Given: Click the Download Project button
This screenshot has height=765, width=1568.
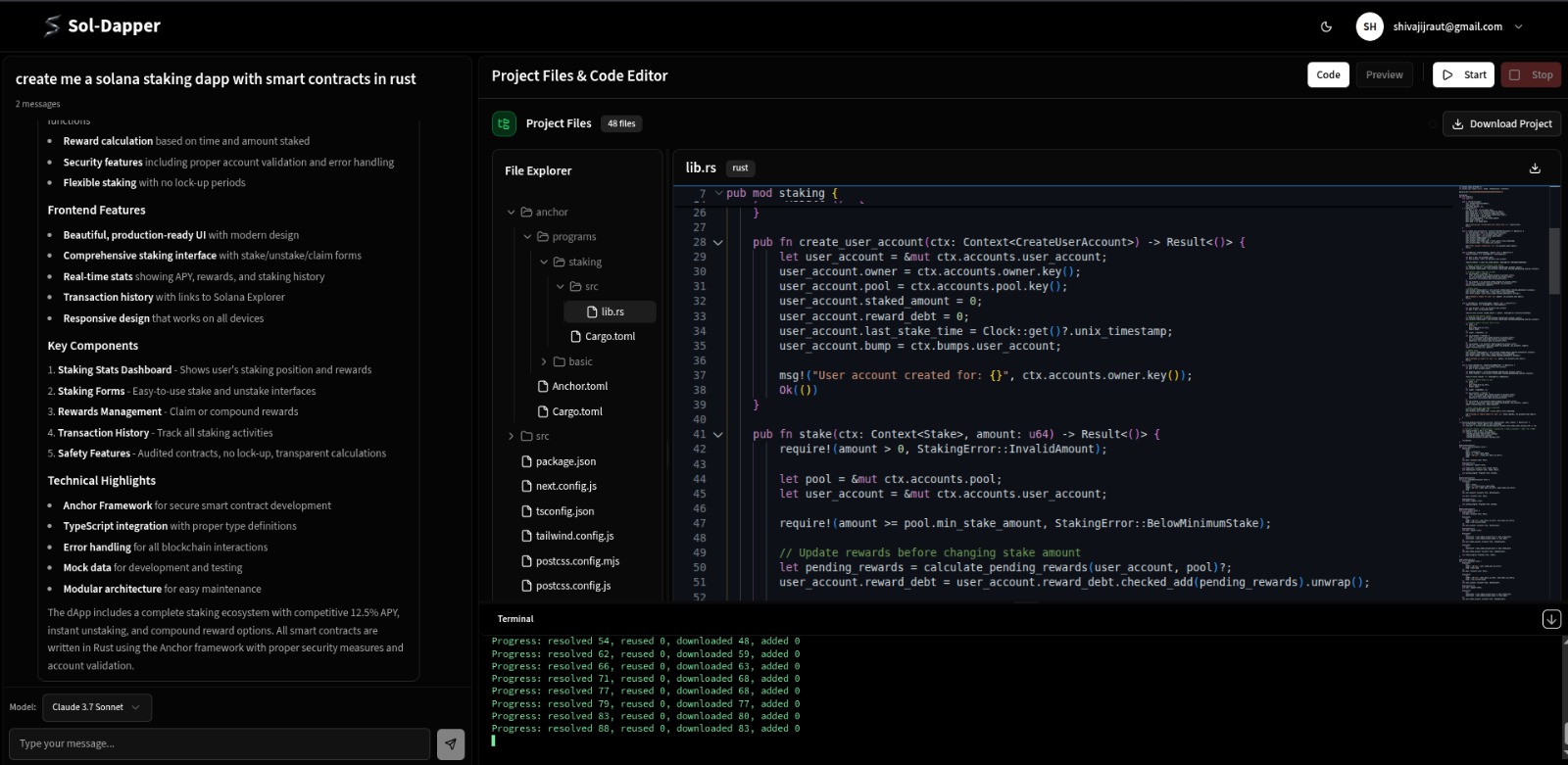Looking at the screenshot, I should coord(1501,123).
